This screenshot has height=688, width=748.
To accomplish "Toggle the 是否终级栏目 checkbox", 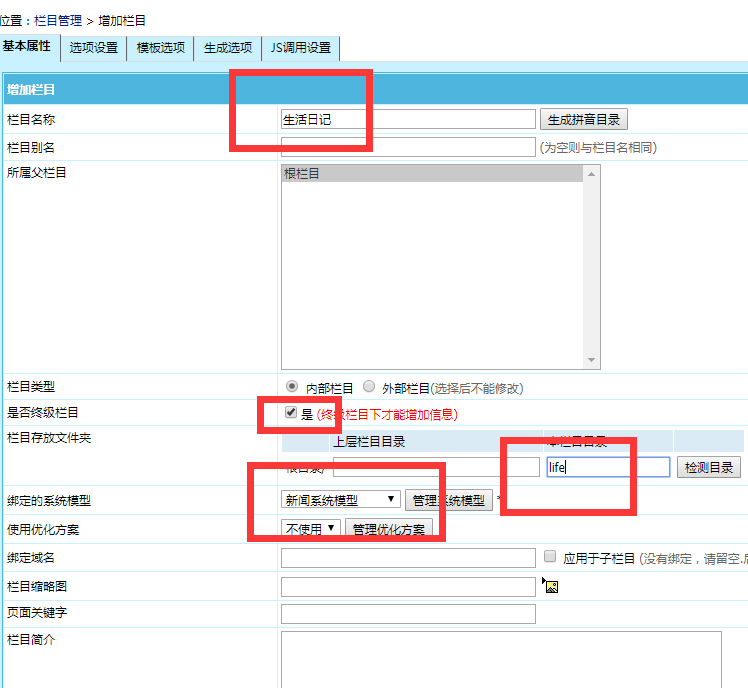I will 291,412.
